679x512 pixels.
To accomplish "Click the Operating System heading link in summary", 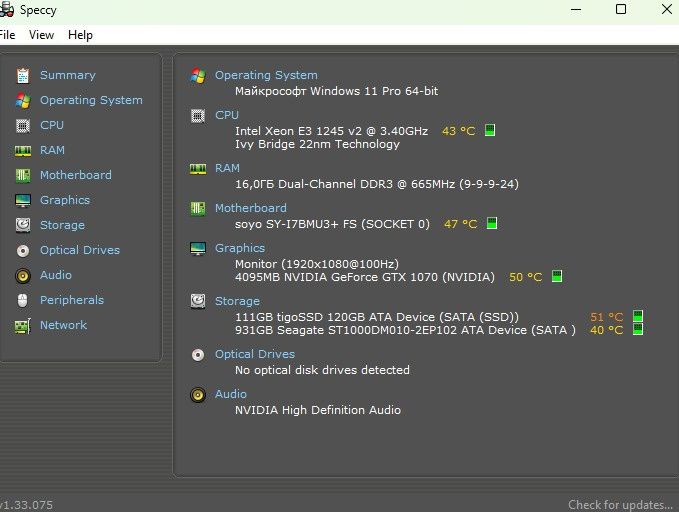I will 266,75.
